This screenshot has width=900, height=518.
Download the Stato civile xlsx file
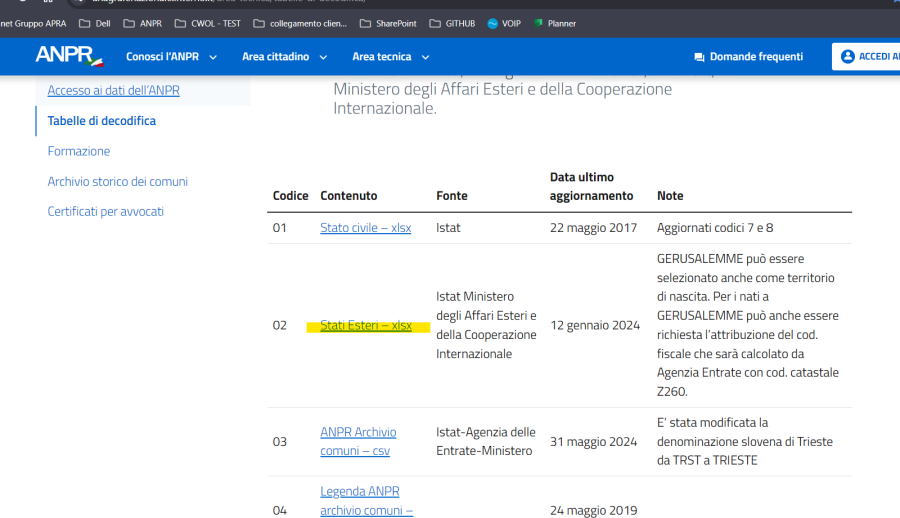(x=365, y=228)
